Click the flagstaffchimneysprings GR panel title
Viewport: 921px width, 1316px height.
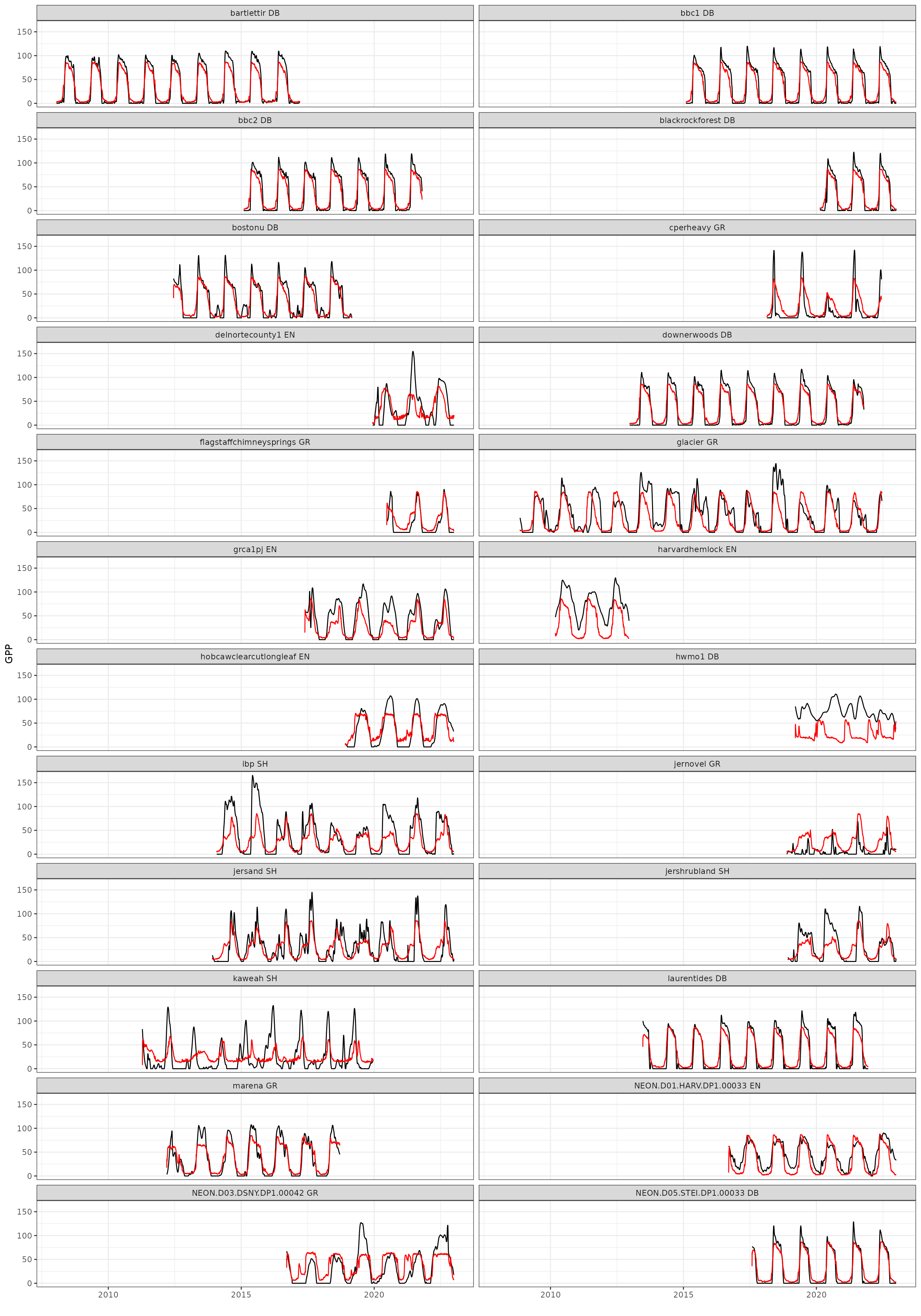(x=255, y=442)
